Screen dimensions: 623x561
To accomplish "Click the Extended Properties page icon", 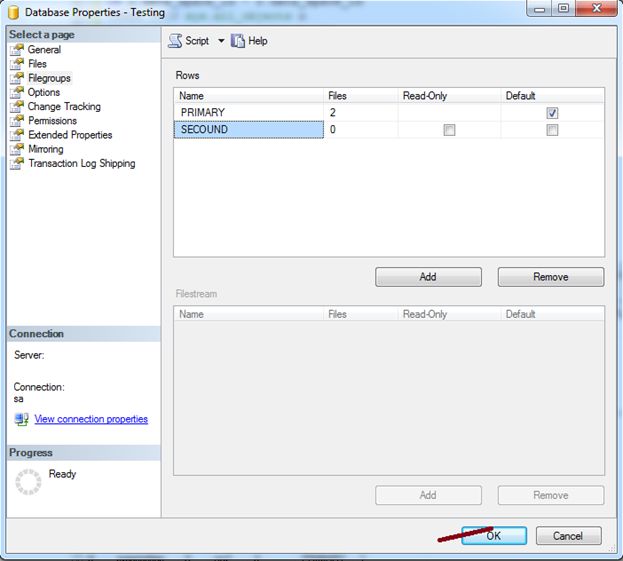I will [x=17, y=135].
